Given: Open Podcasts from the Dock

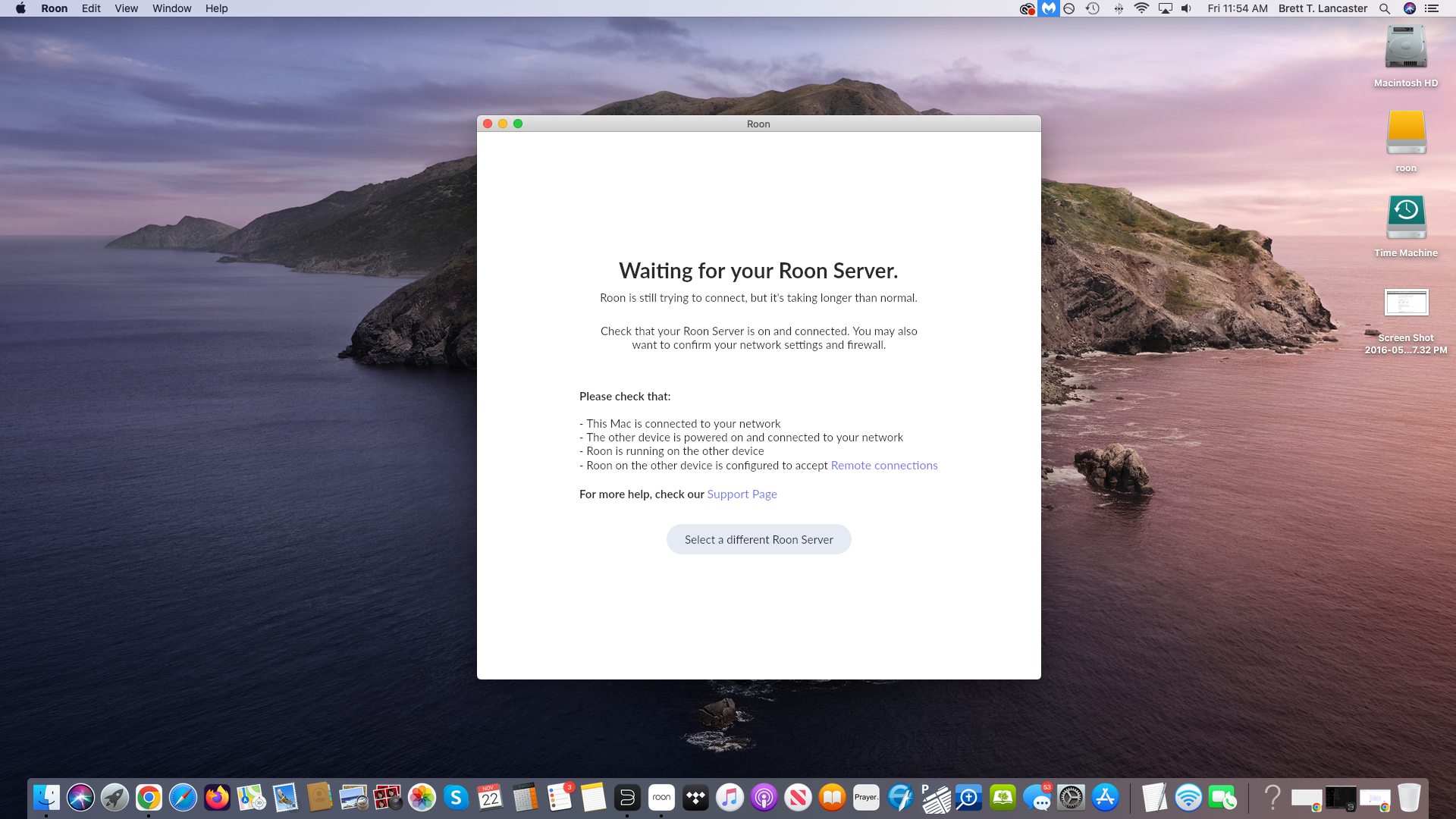Looking at the screenshot, I should pyautogui.click(x=764, y=797).
